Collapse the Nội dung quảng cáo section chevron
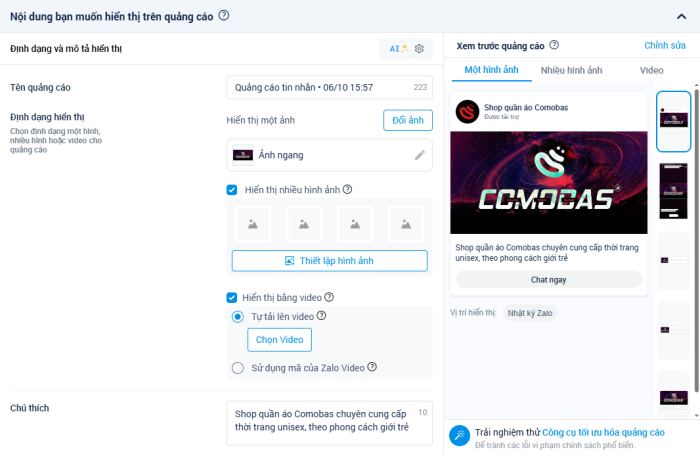 pyautogui.click(x=681, y=17)
